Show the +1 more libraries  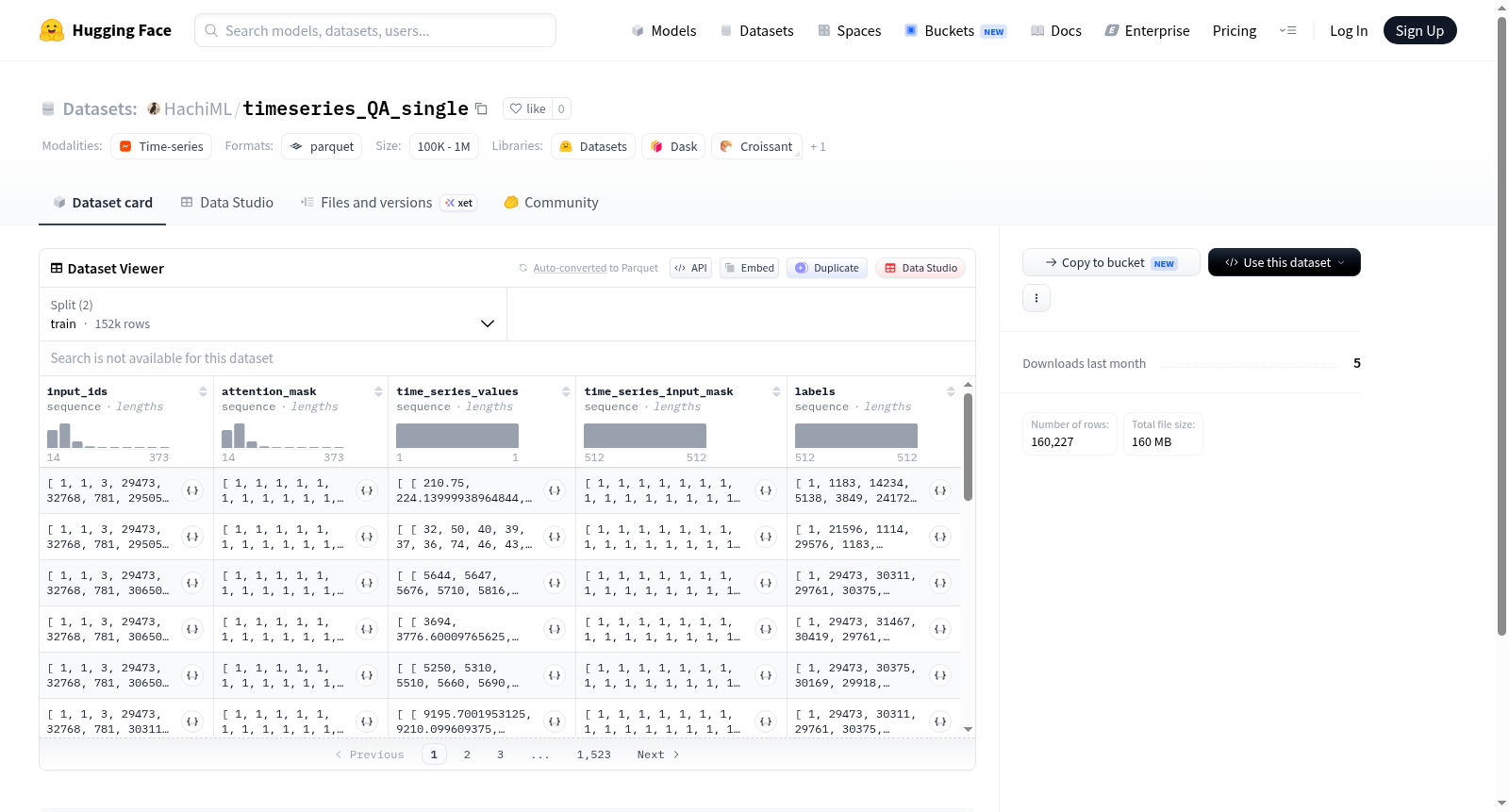click(818, 146)
